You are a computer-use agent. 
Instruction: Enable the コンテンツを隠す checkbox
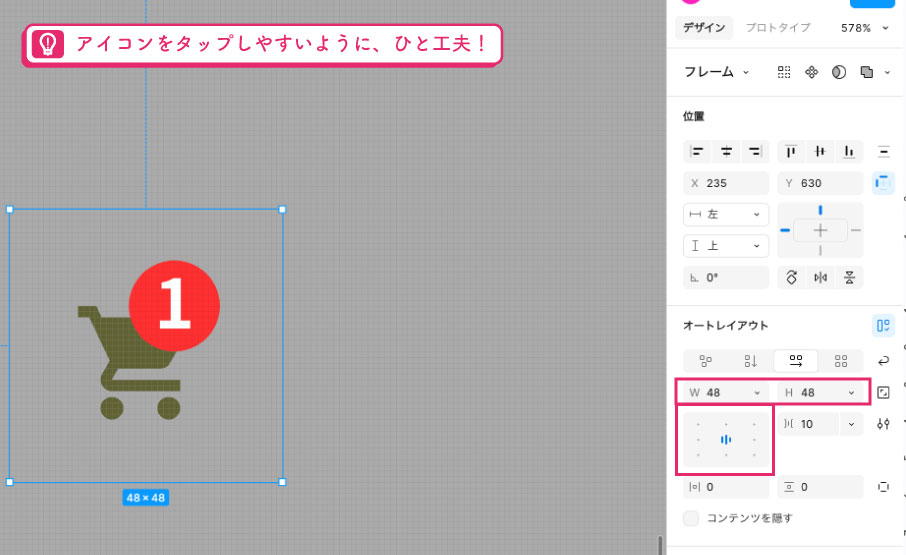coord(691,518)
